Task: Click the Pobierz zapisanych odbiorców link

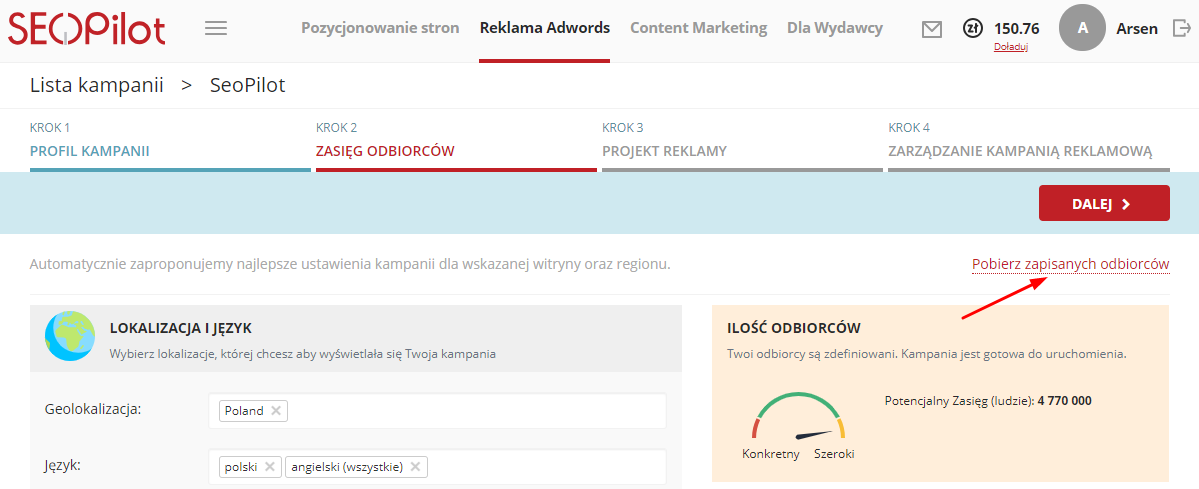Action: click(x=1070, y=264)
